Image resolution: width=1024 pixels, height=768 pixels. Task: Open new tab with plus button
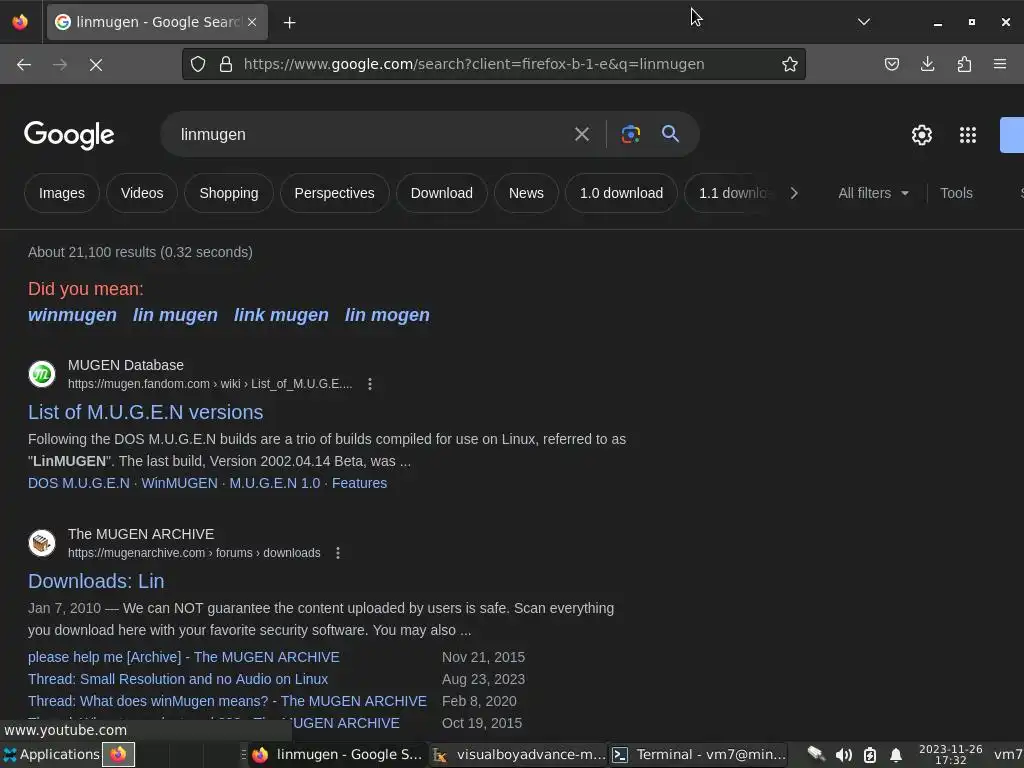coord(289,22)
